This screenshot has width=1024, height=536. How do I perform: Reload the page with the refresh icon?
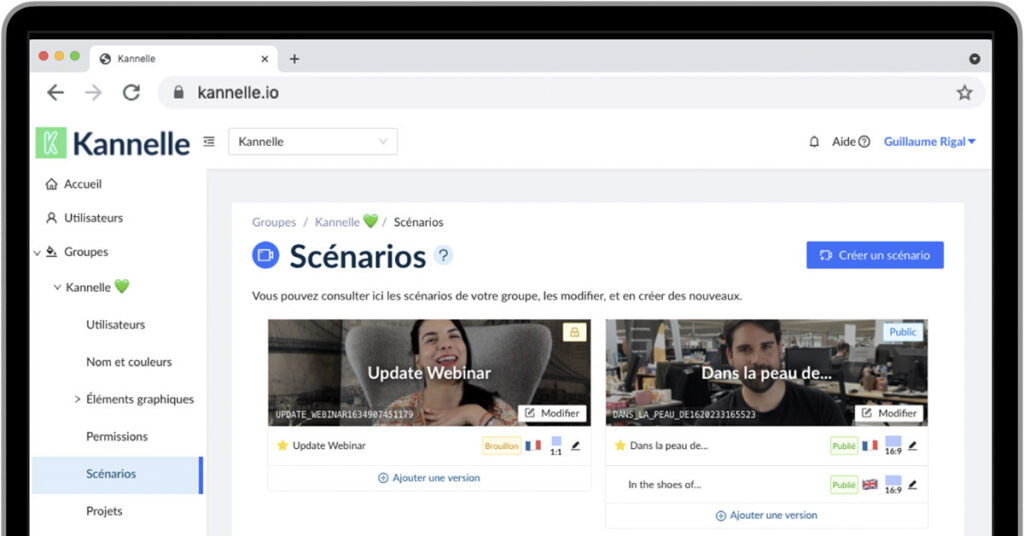(131, 93)
